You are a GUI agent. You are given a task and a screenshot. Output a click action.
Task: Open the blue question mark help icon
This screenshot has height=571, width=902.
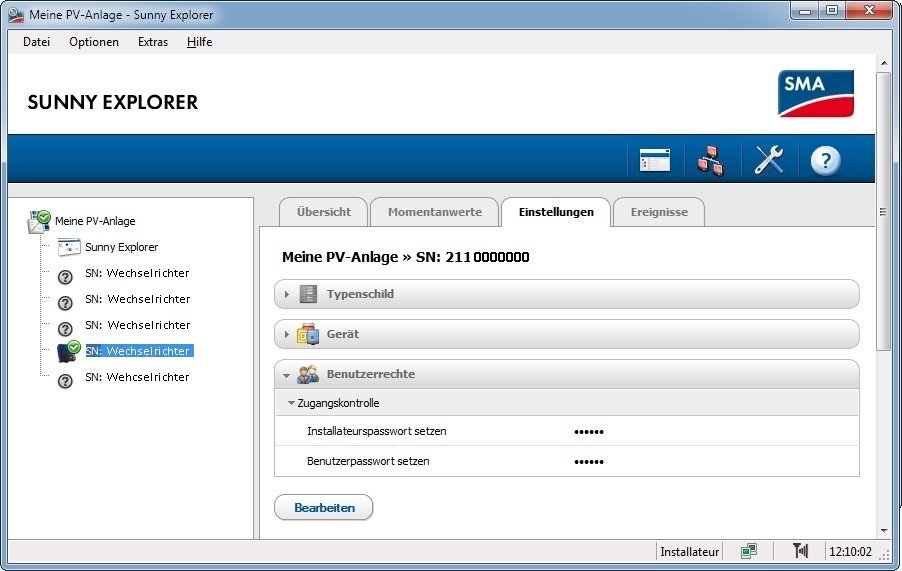825,160
